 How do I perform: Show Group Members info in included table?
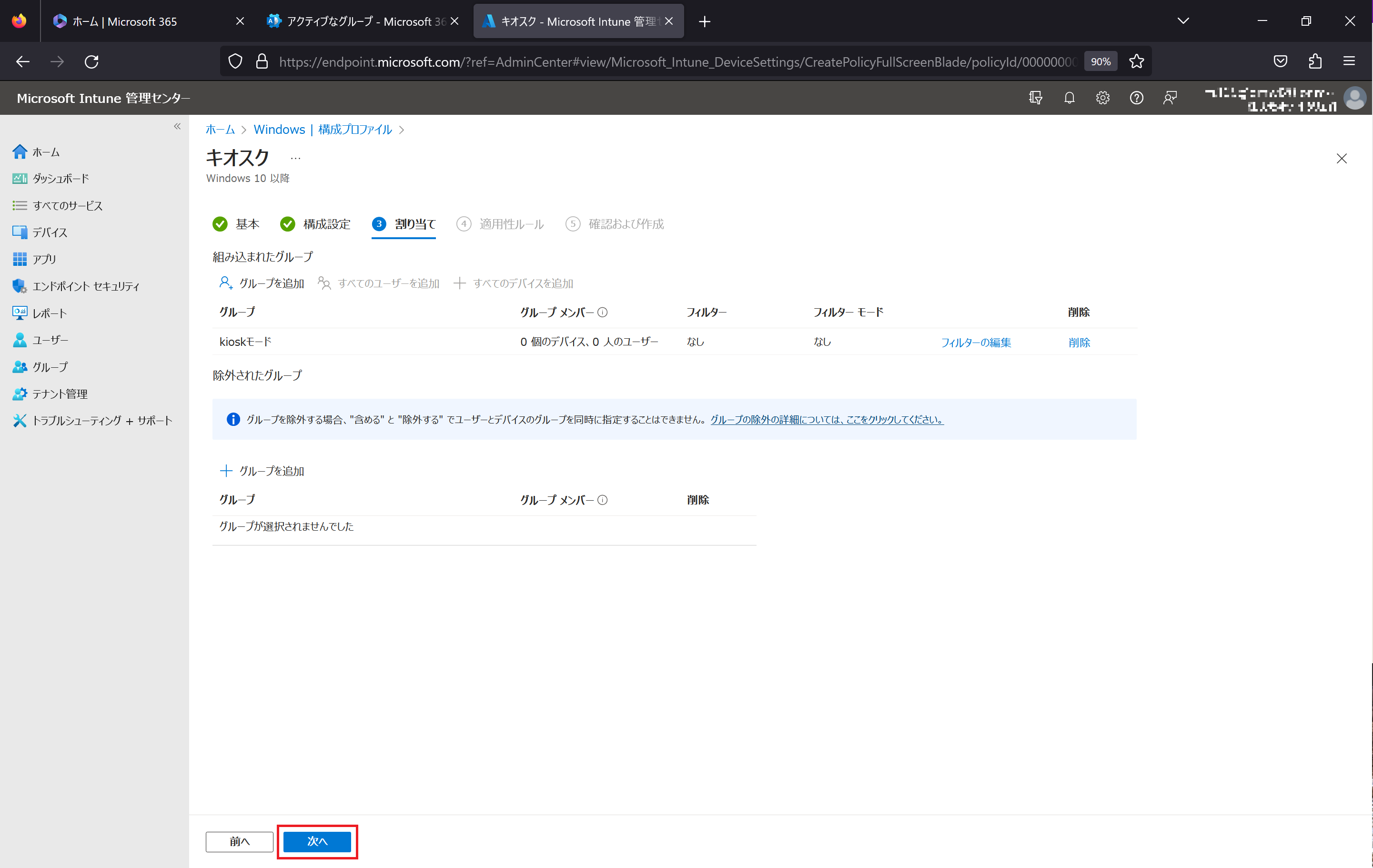click(x=602, y=313)
